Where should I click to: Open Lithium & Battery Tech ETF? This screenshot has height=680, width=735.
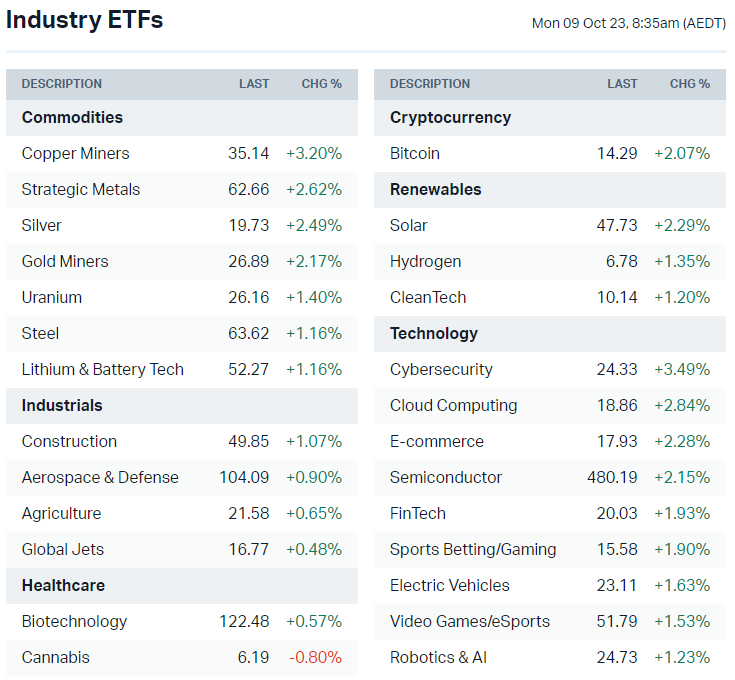pos(103,369)
